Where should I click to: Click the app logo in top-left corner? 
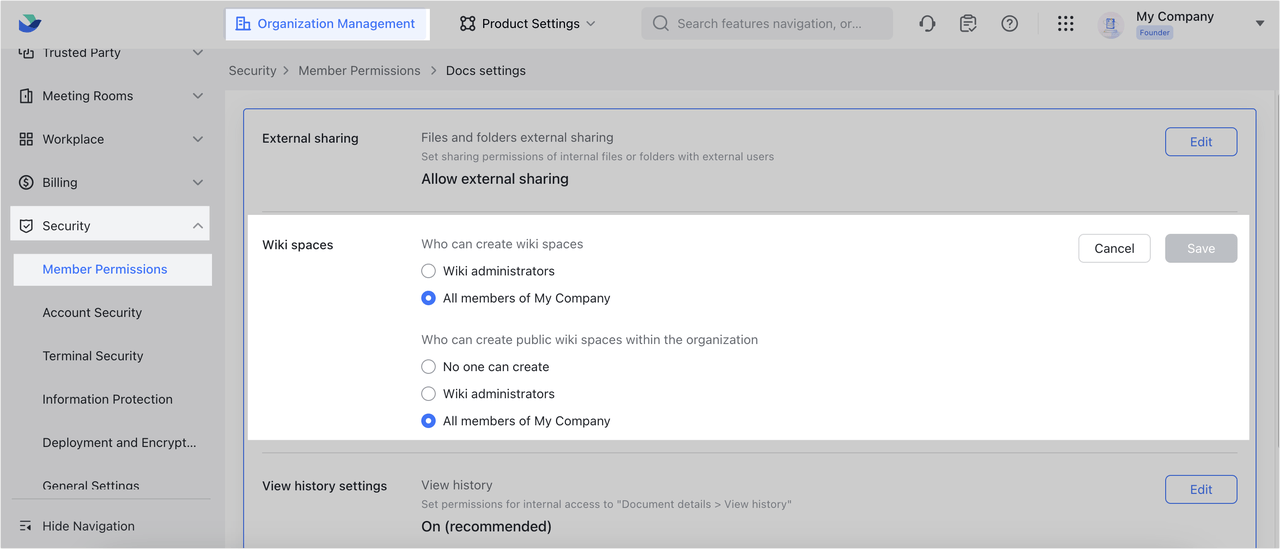click(x=30, y=23)
